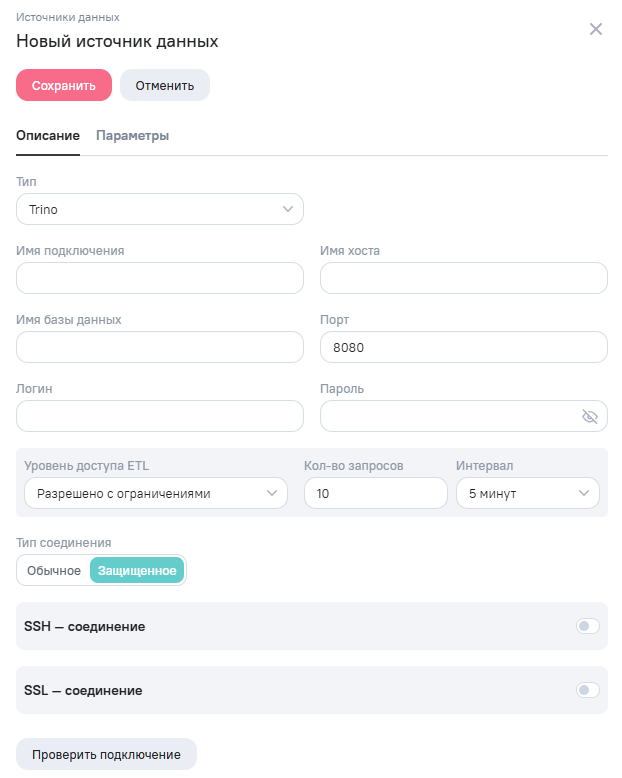622x778 pixels.
Task: Click the Отменить button
Action: [165, 85]
